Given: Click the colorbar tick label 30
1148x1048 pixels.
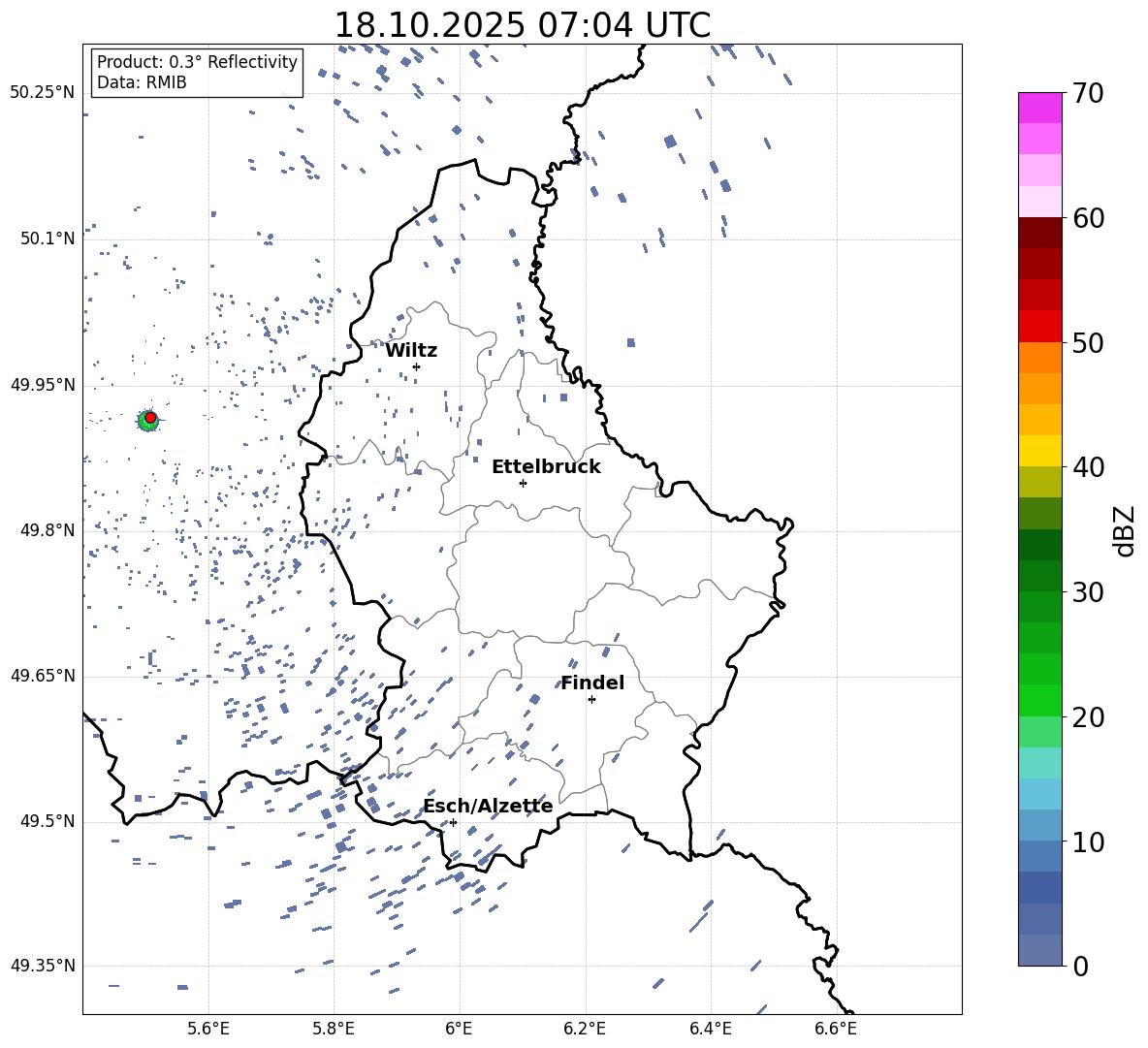Looking at the screenshot, I should [1088, 591].
